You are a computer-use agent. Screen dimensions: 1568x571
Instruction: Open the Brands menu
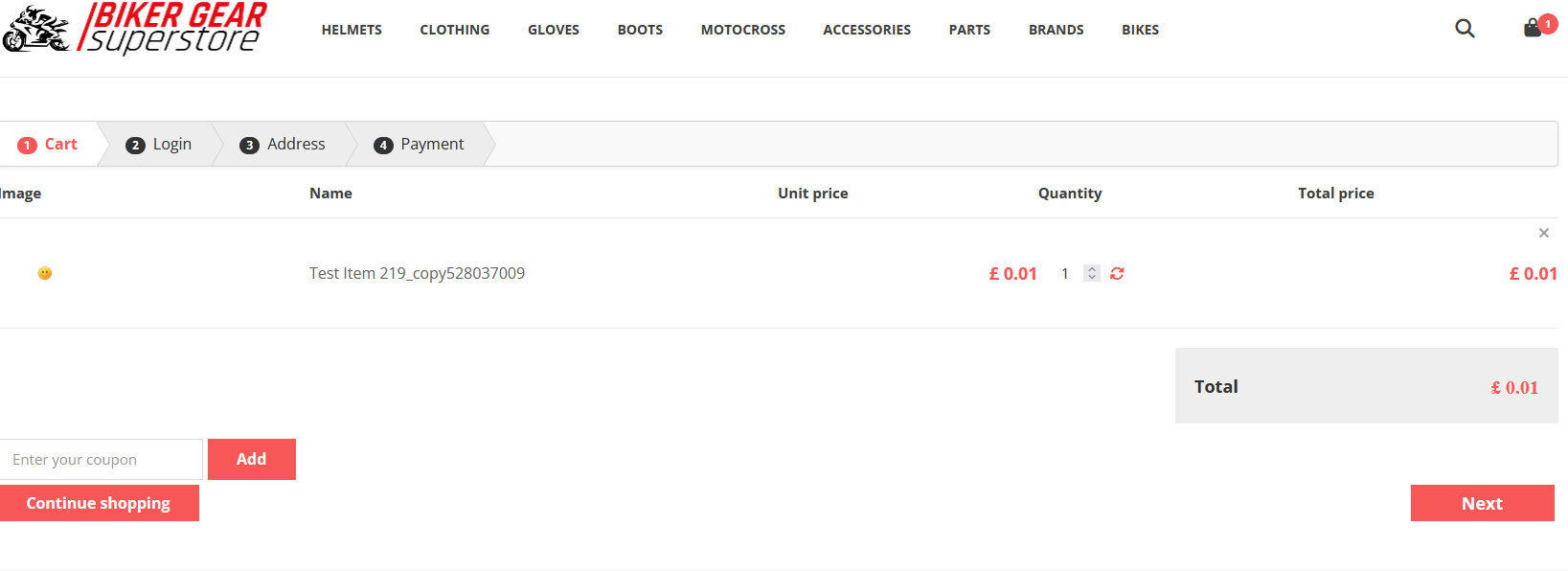(1057, 30)
